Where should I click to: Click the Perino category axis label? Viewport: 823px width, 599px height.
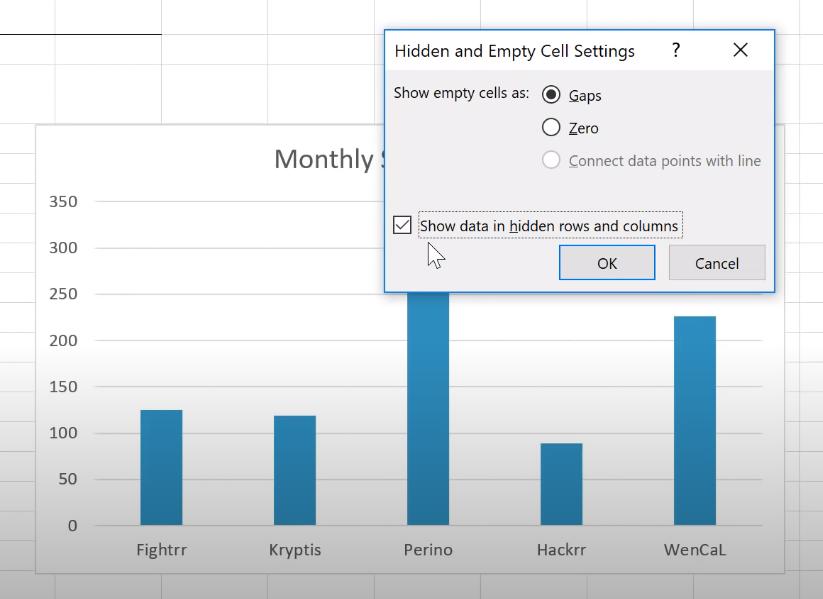point(428,550)
